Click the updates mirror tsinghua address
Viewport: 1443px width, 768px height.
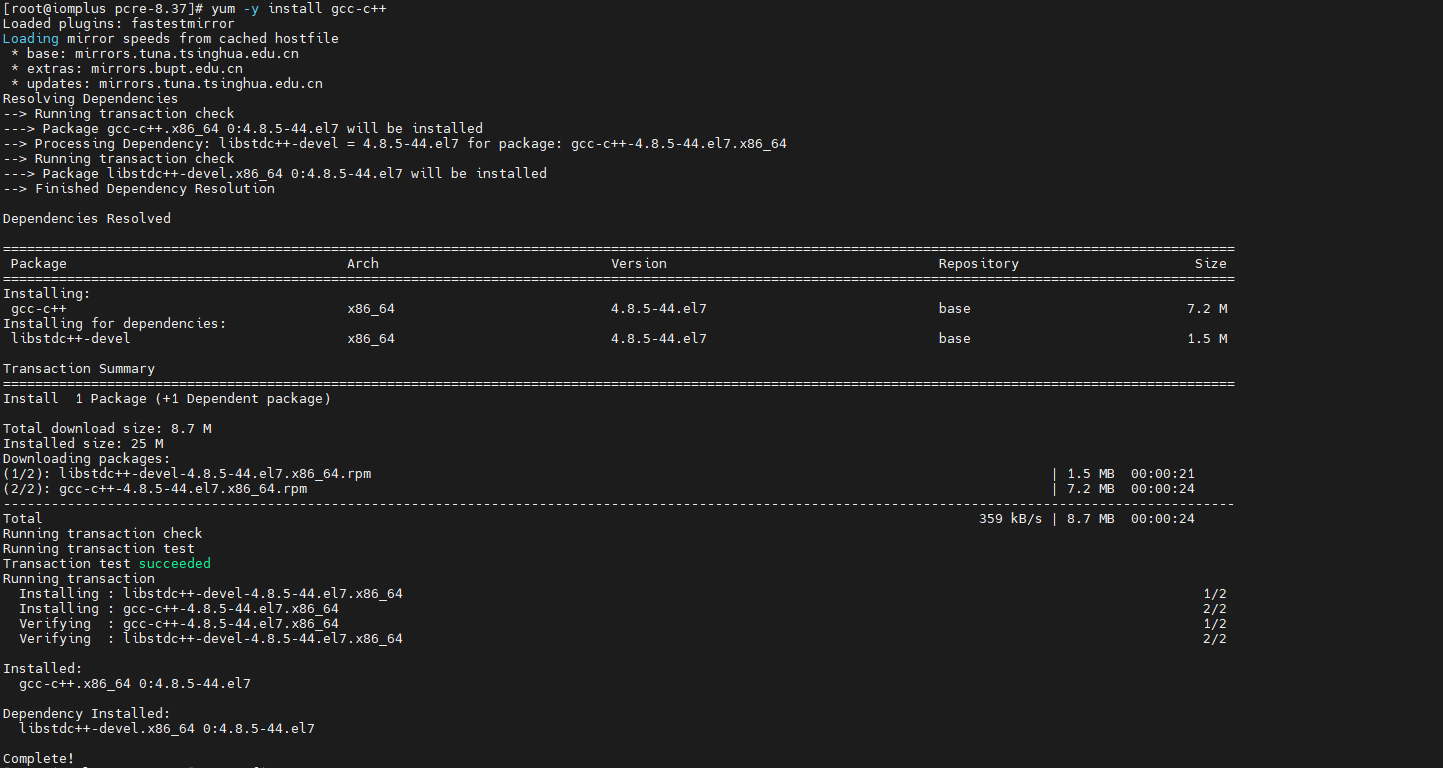(x=210, y=84)
